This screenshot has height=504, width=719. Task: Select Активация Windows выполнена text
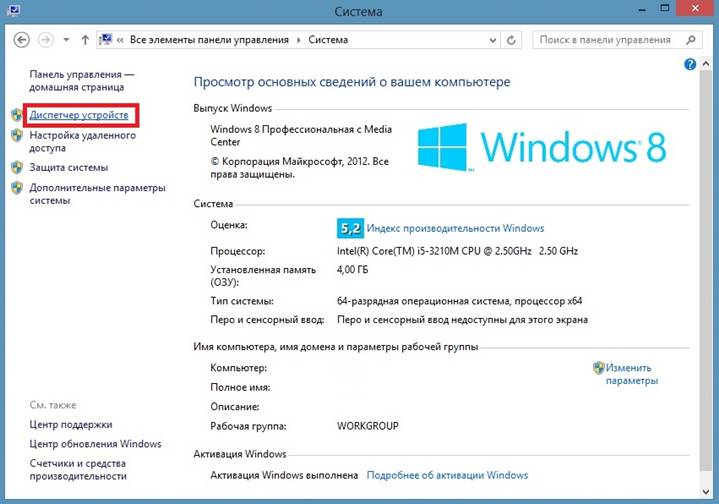[x=284, y=475]
